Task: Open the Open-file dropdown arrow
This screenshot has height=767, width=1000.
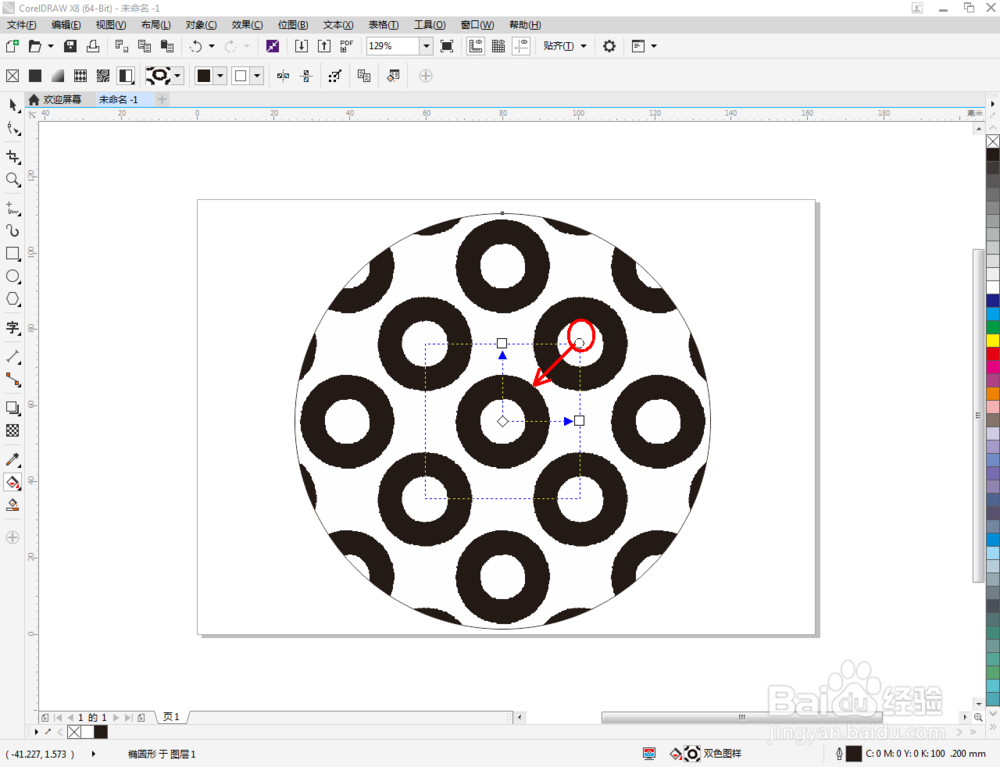Action: point(50,46)
